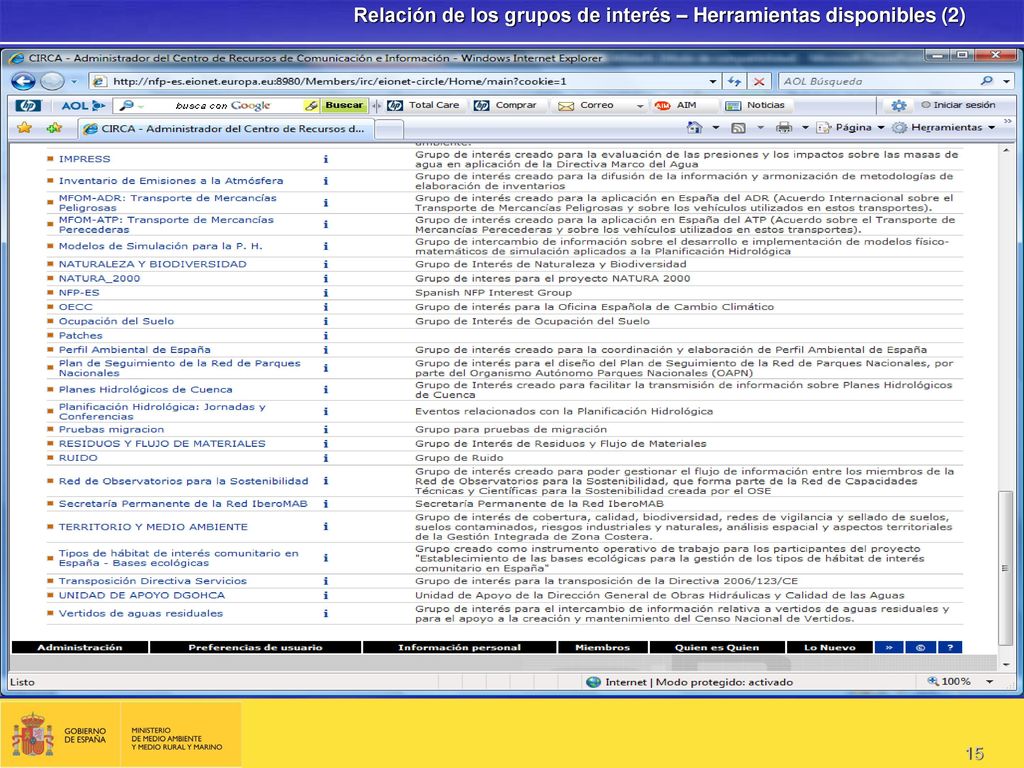Click the Add to Favorites star icon
Image resolution: width=1024 pixels, height=768 pixels.
[54, 127]
